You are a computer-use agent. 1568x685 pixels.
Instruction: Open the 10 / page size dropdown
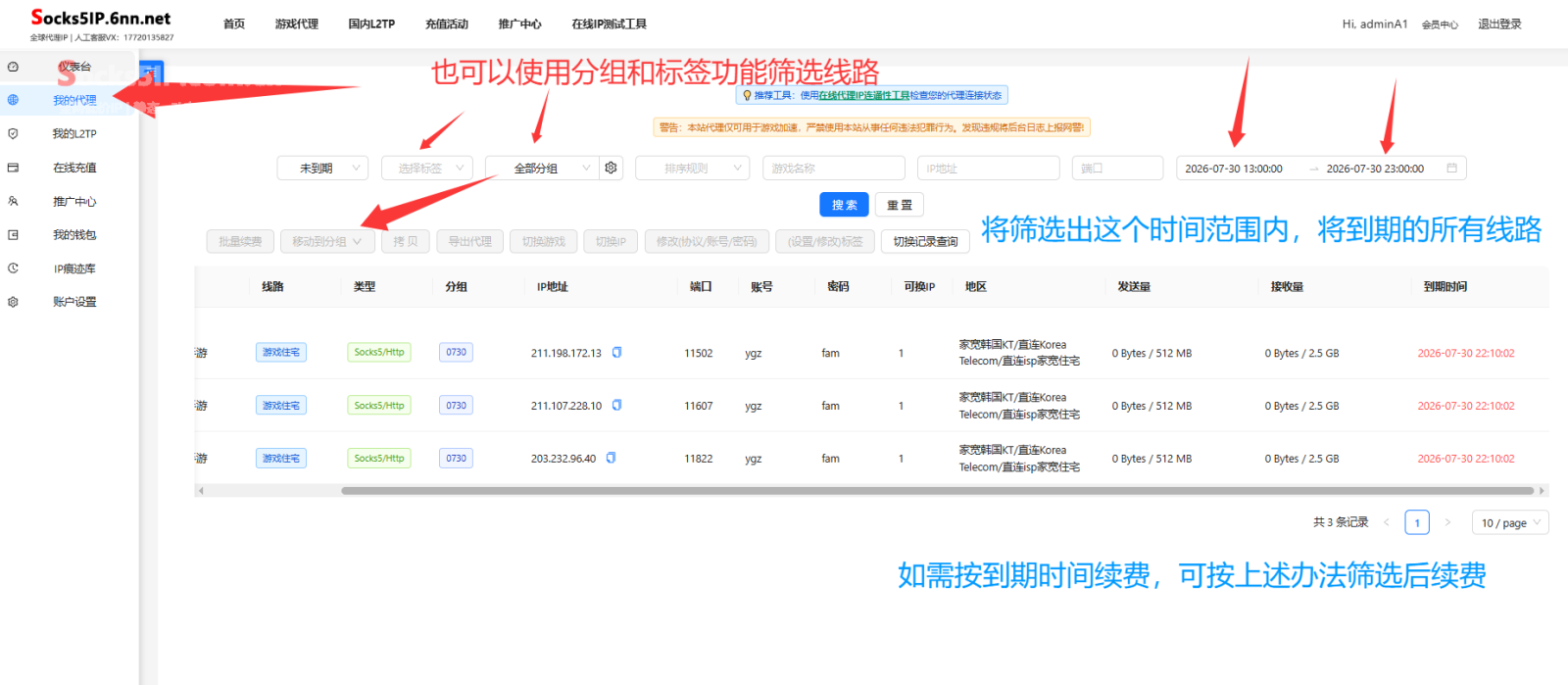pyautogui.click(x=1509, y=522)
